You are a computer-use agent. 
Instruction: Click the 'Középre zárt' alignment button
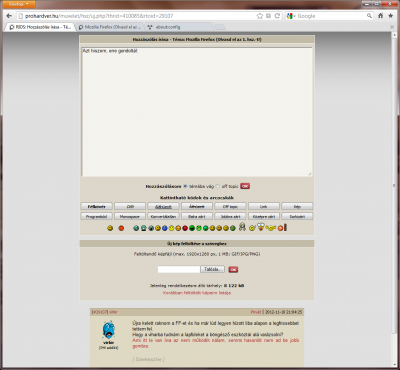[x=264, y=216]
